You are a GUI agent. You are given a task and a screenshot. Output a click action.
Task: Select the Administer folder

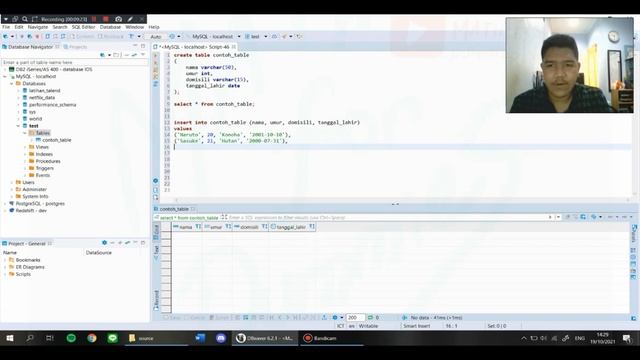pos(34,189)
